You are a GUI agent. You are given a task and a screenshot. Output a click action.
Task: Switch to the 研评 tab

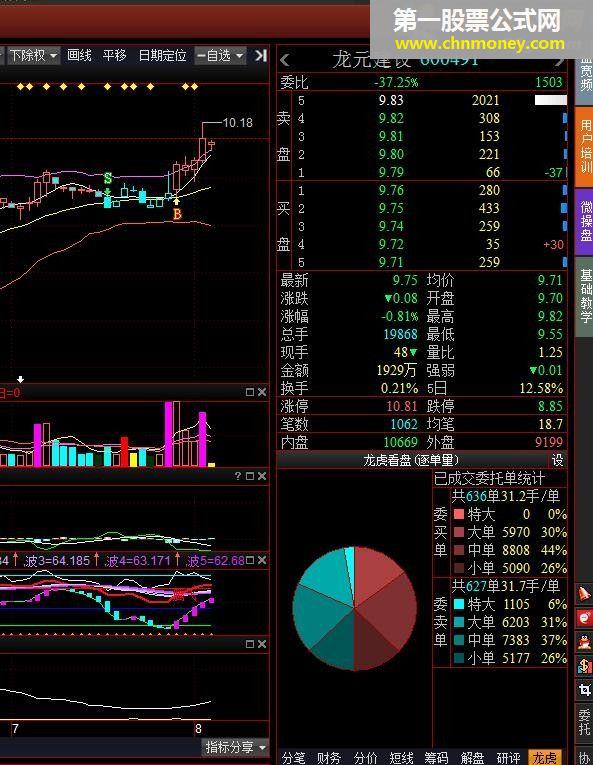pos(509,758)
